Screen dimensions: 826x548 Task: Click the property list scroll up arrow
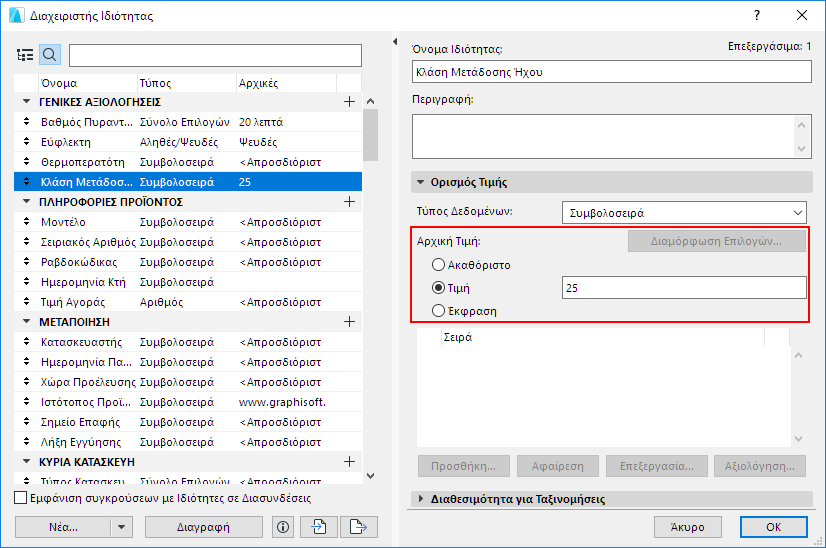pos(370,101)
